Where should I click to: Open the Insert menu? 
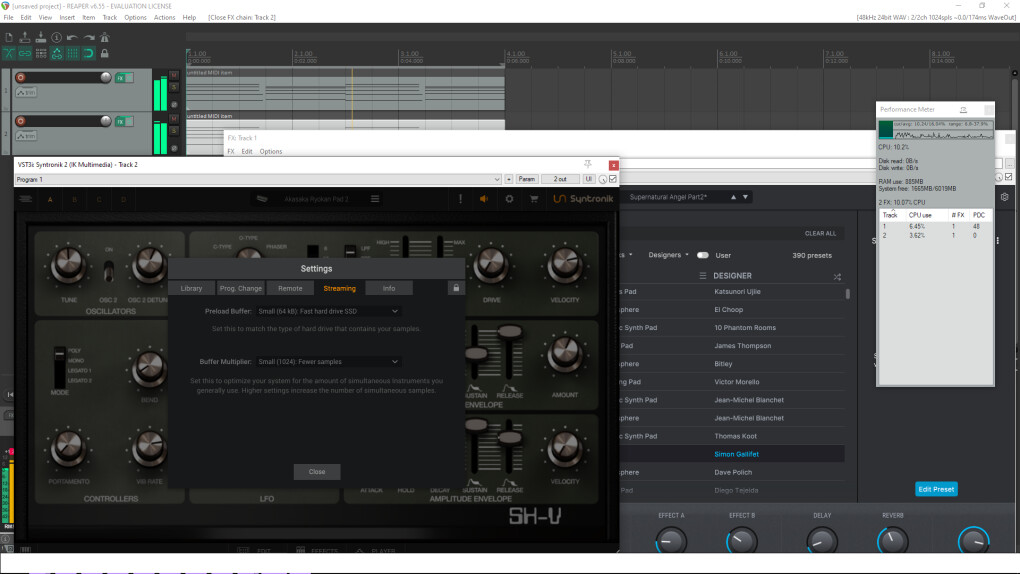click(67, 18)
